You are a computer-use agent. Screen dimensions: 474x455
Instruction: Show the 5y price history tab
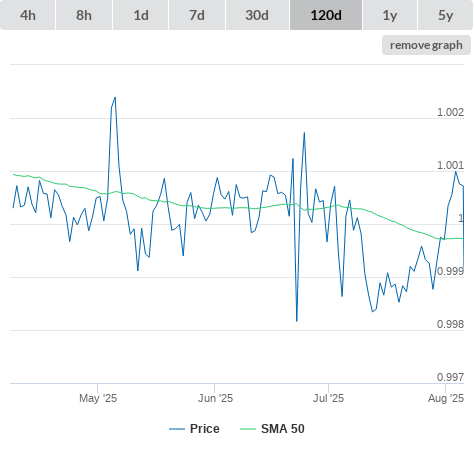click(x=446, y=15)
